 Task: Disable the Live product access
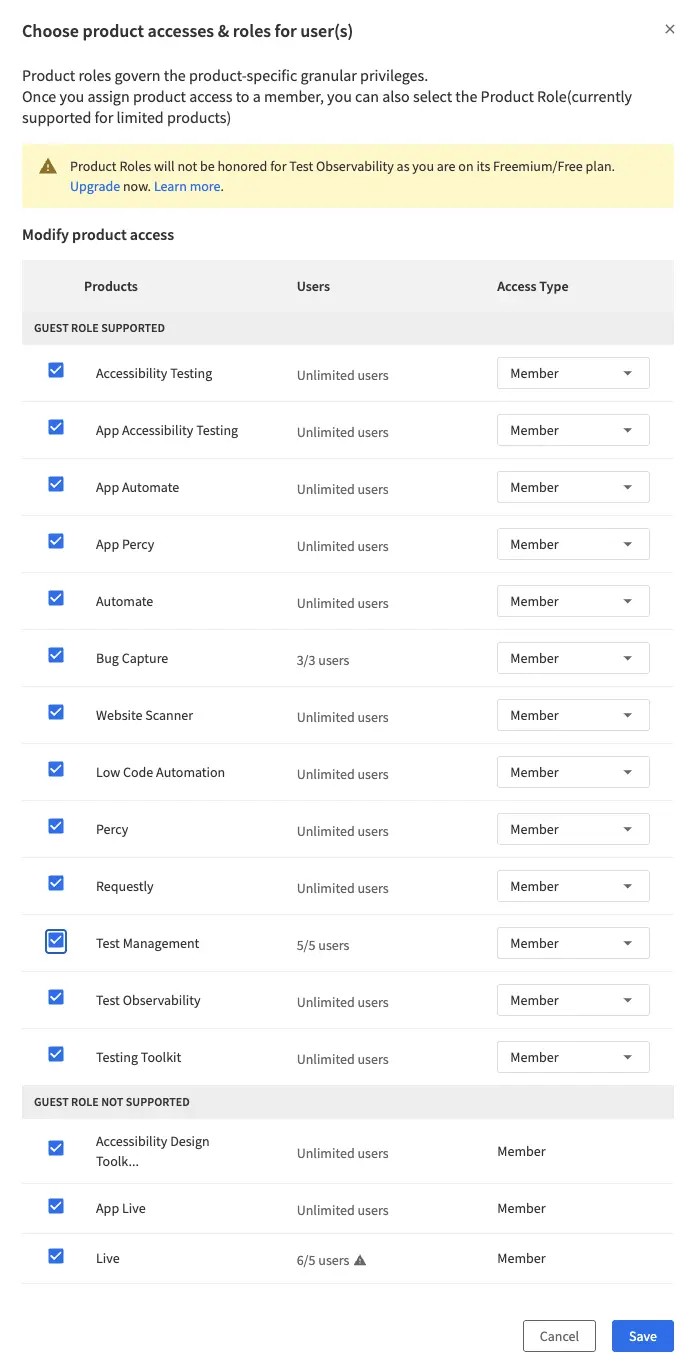(x=56, y=1255)
